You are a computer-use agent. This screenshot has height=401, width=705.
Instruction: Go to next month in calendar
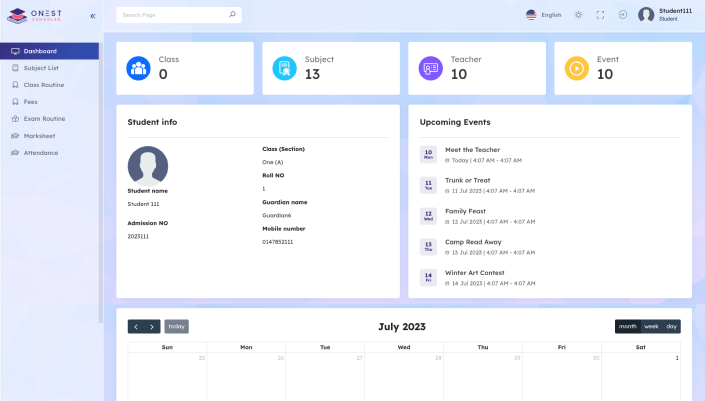(152, 326)
